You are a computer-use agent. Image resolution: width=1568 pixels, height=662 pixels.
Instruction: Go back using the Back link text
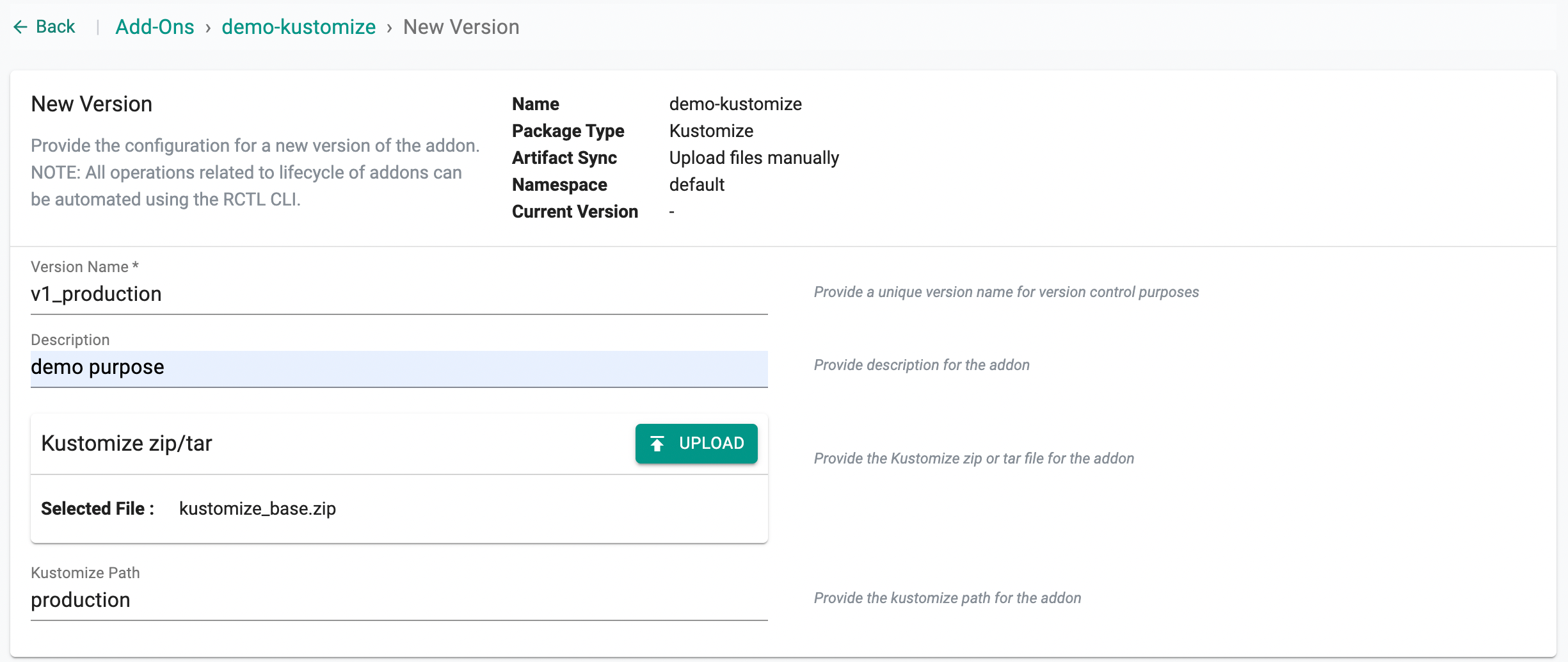[x=55, y=27]
